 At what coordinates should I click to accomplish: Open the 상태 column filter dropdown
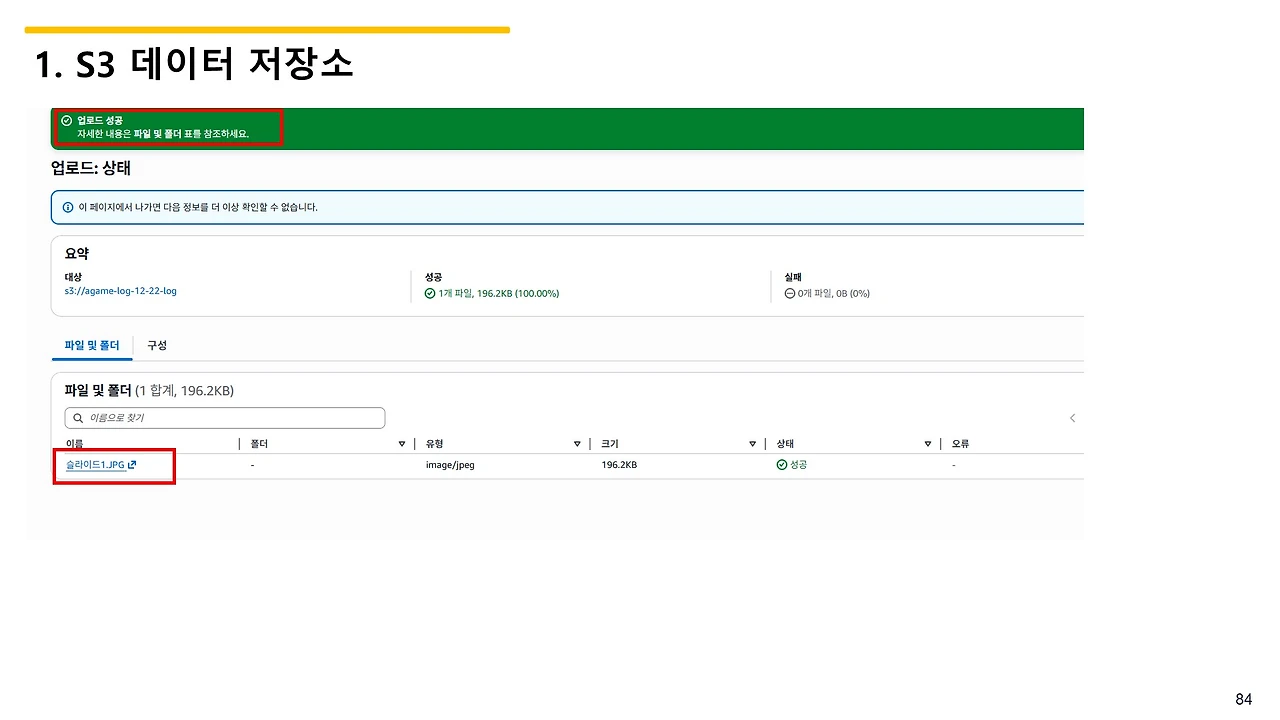928,443
